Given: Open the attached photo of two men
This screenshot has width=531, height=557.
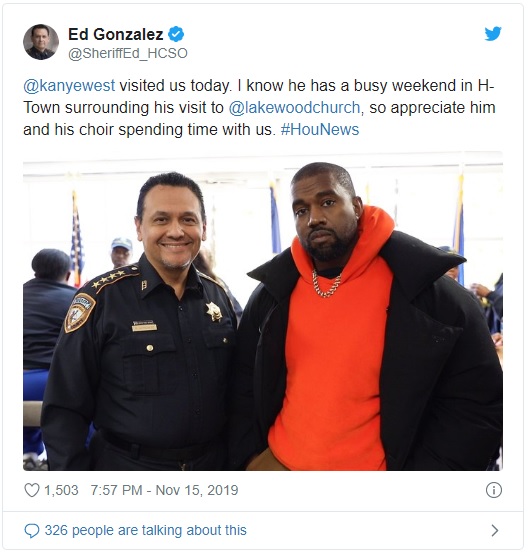Looking at the screenshot, I should tap(263, 311).
